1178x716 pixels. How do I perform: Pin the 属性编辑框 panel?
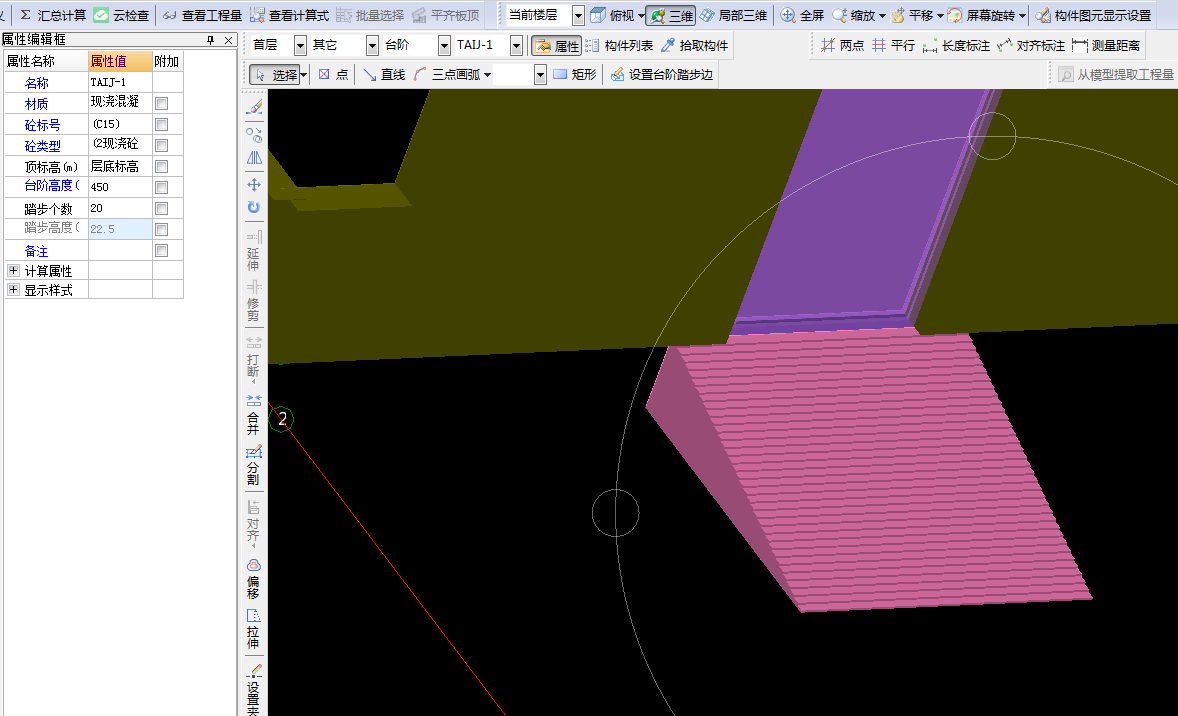point(210,40)
